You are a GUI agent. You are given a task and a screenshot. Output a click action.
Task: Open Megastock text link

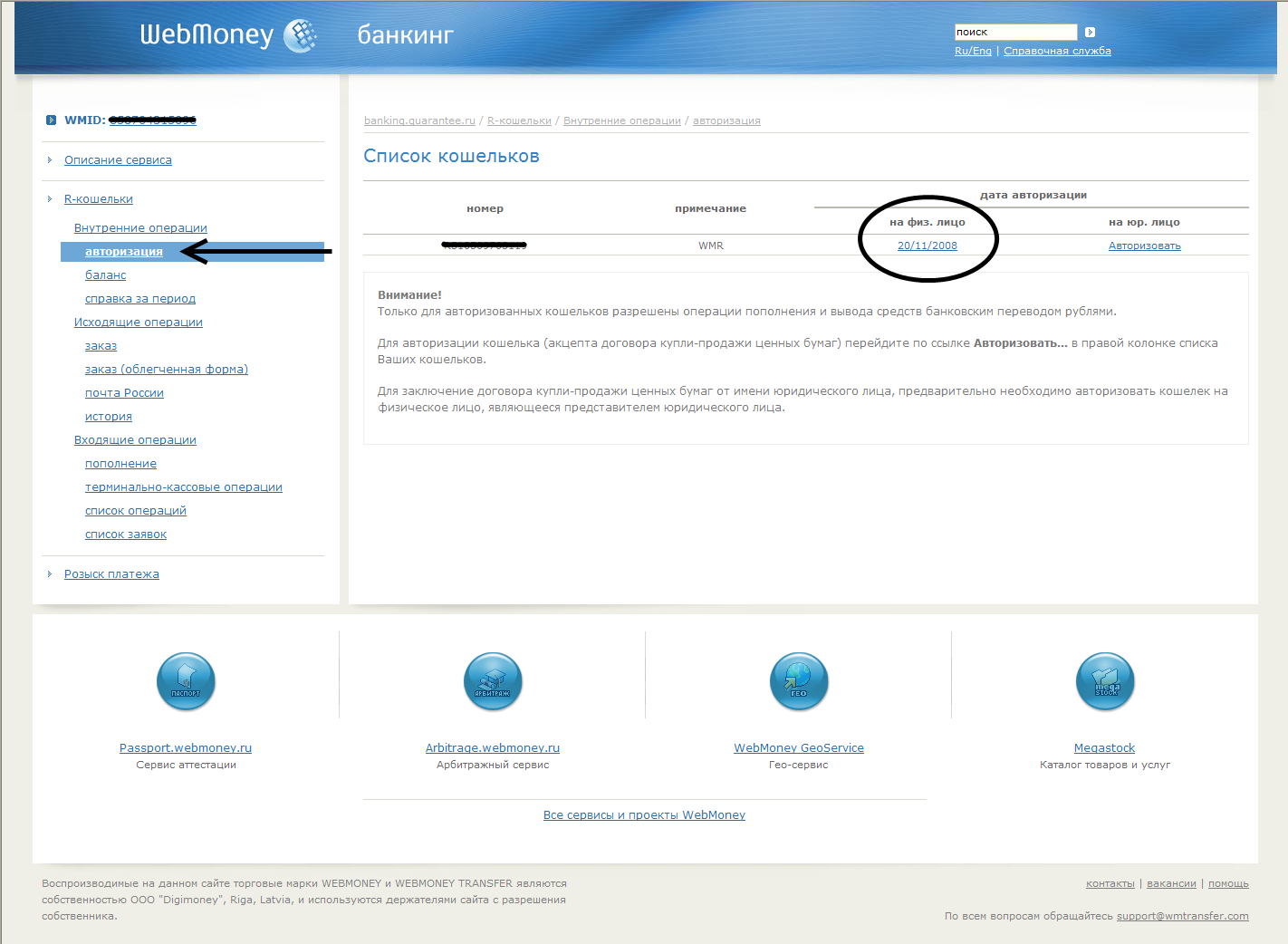tap(1104, 747)
